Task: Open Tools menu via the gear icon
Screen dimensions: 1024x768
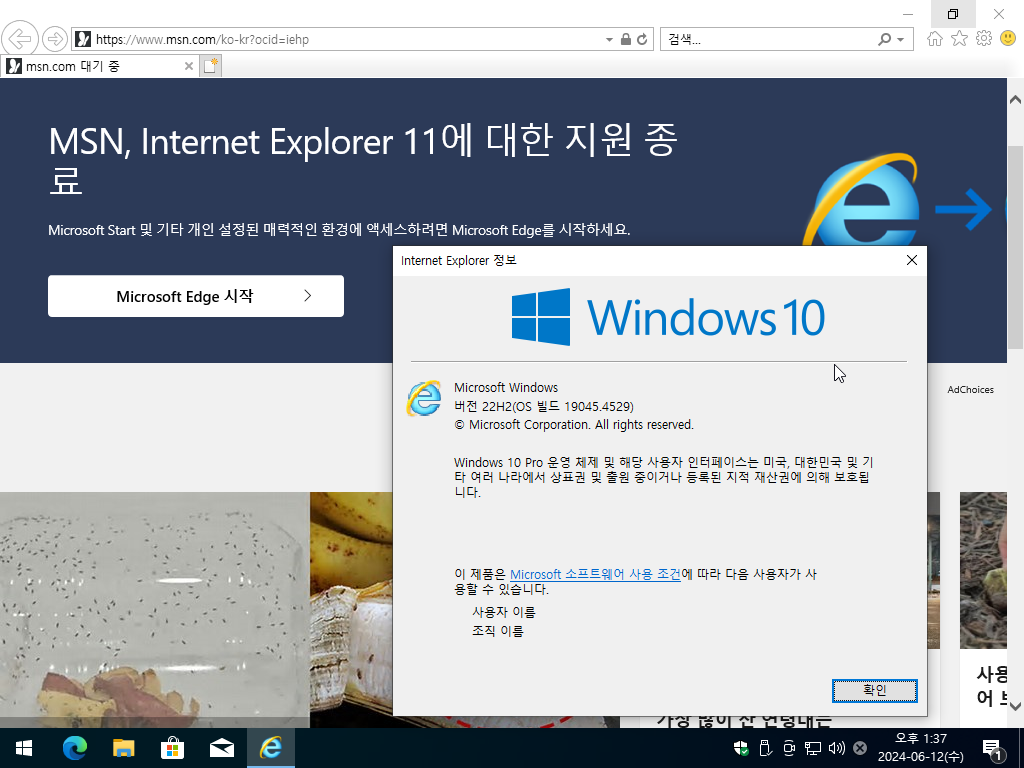Action: point(984,39)
